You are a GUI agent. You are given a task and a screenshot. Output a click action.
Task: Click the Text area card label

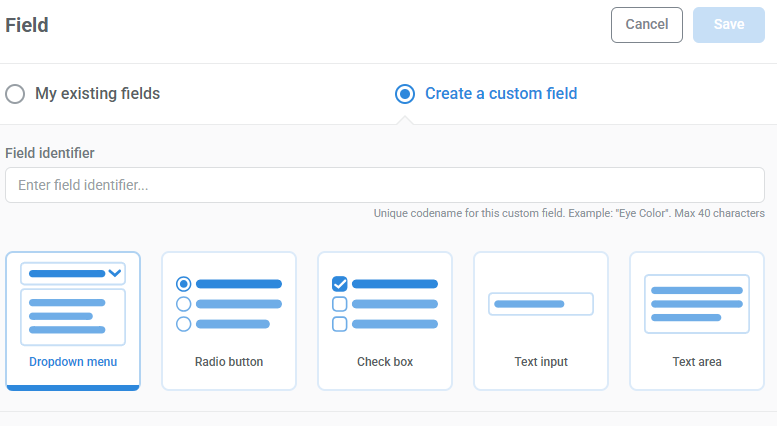(x=697, y=362)
